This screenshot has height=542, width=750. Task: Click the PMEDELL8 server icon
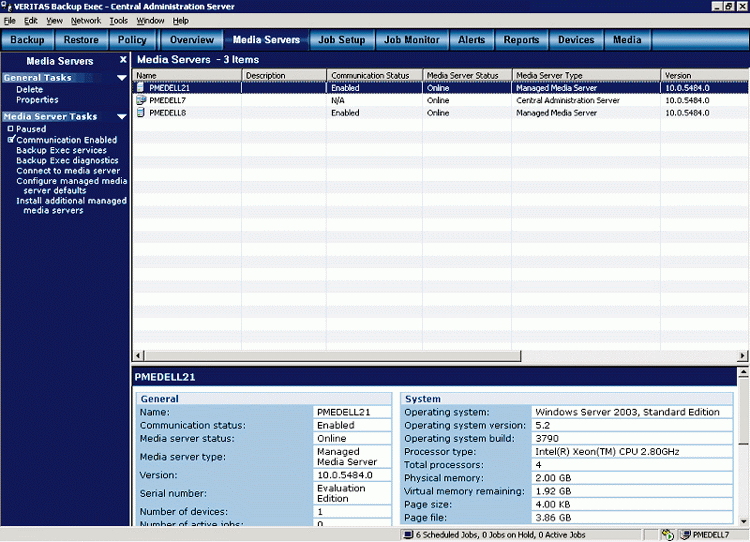141,112
